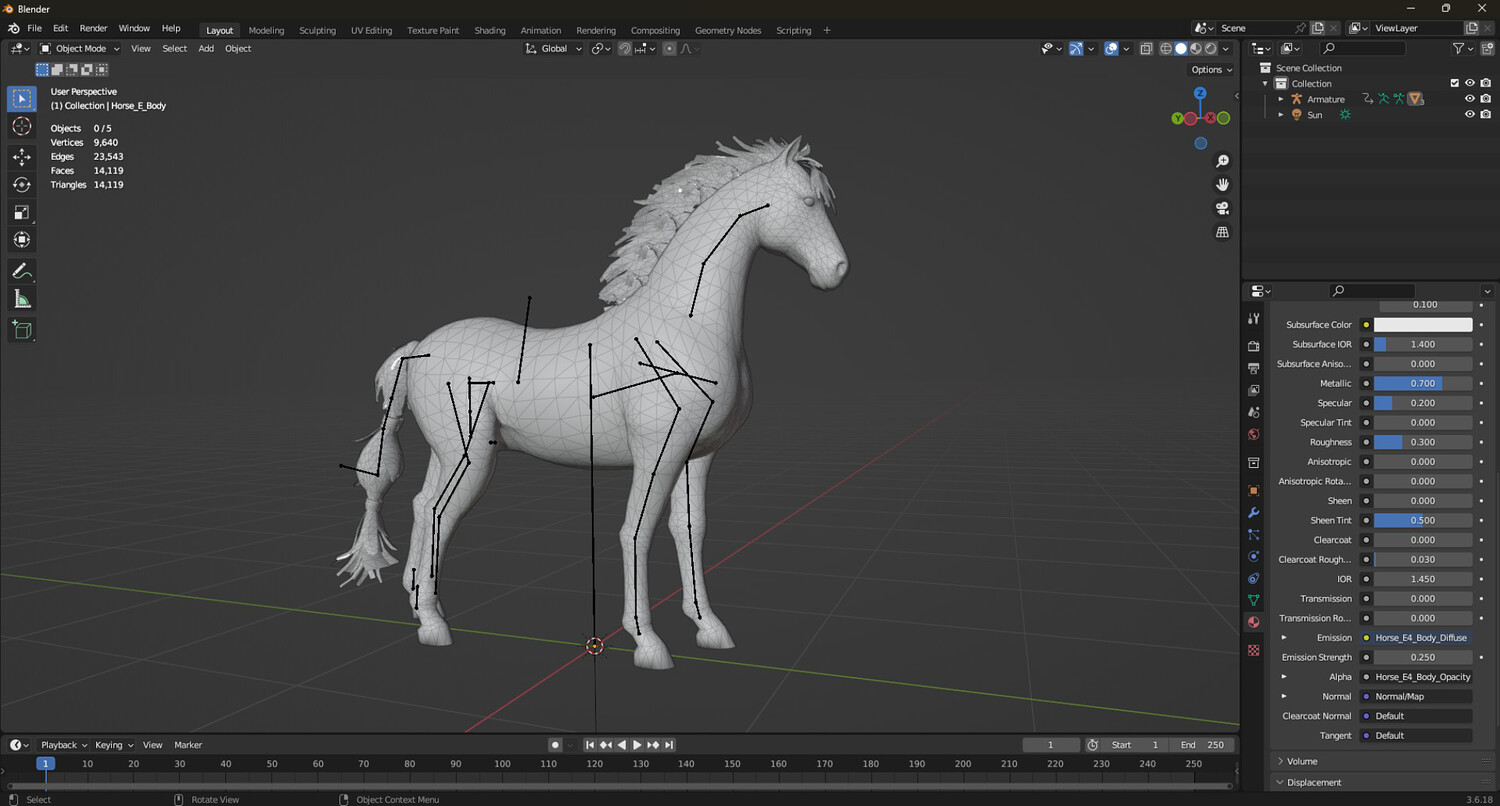Viewport: 1500px width, 806px height.
Task: Open the Texture properties checker tab
Action: (x=1254, y=650)
